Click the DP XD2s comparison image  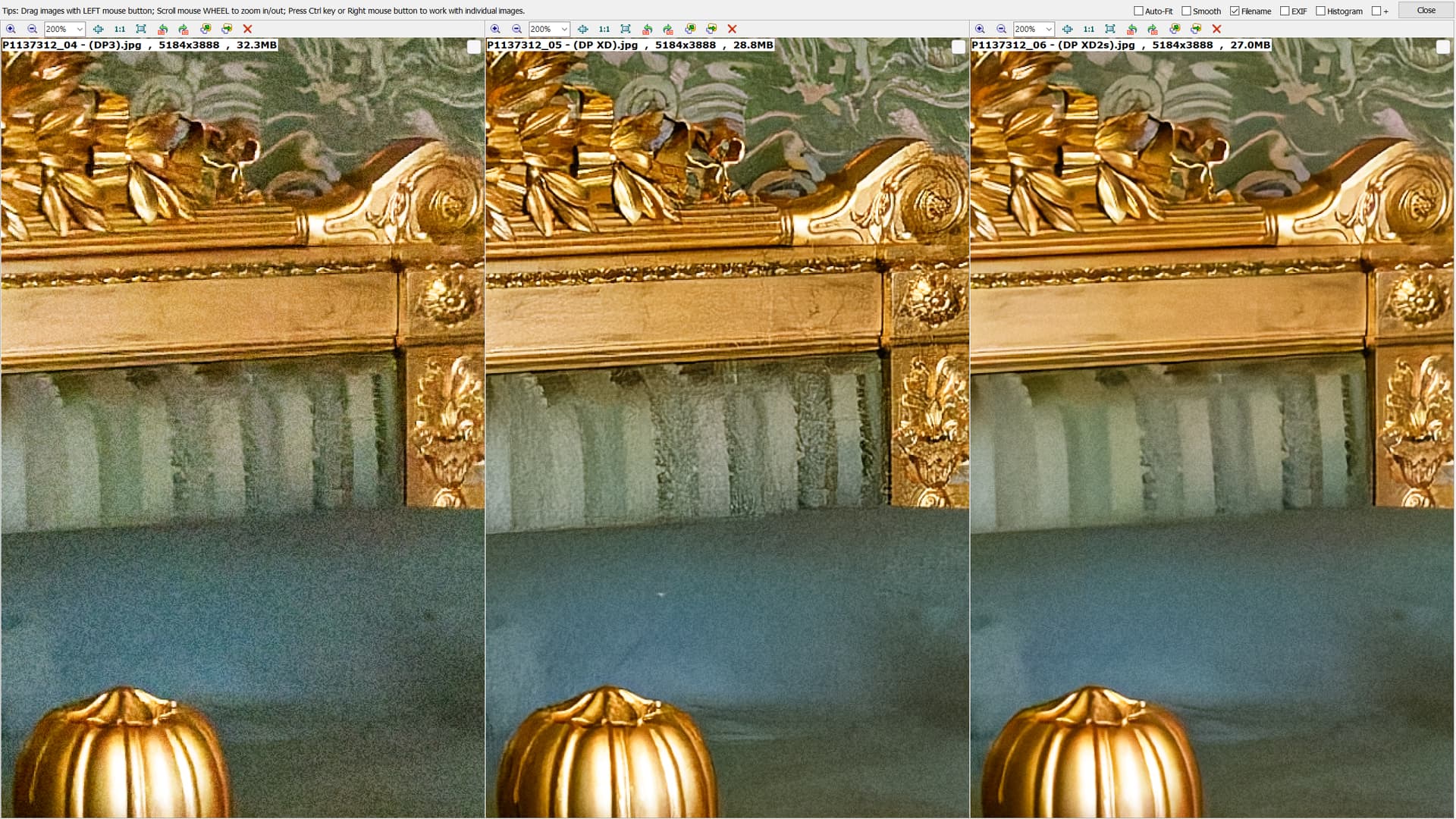pyautogui.click(x=1212, y=428)
